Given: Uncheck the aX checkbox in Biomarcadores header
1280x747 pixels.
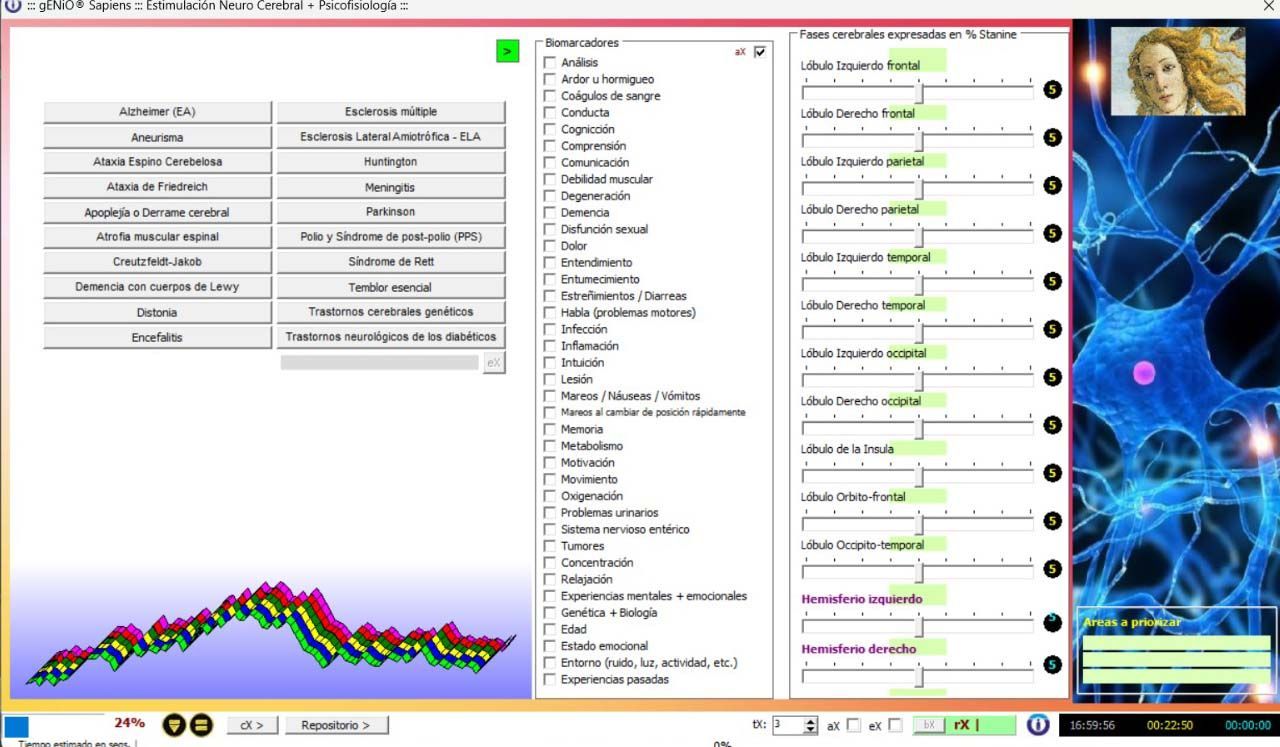Looking at the screenshot, I should click(760, 52).
